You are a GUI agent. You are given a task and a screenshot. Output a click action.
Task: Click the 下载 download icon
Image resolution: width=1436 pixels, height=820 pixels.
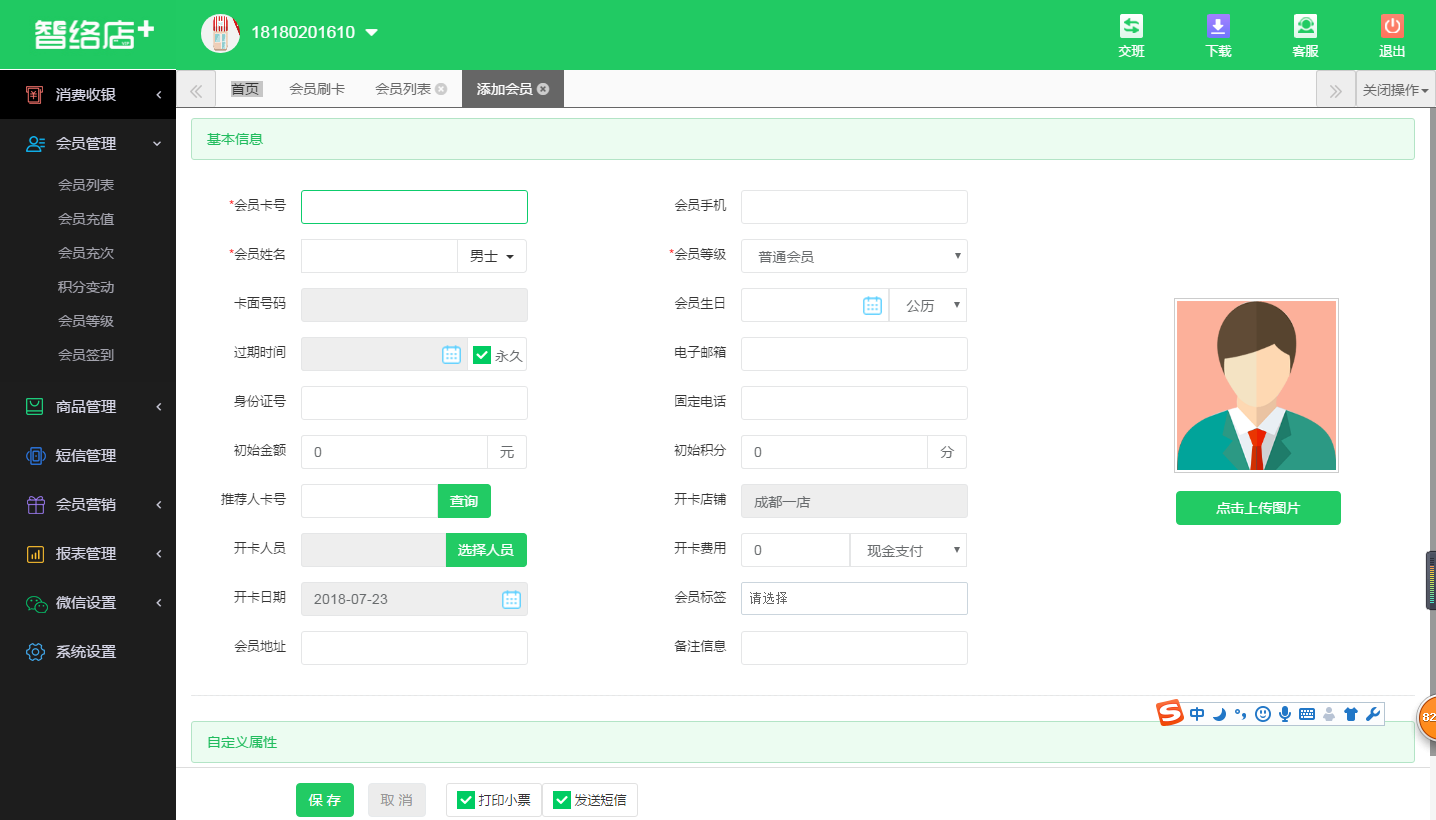pyautogui.click(x=1218, y=27)
